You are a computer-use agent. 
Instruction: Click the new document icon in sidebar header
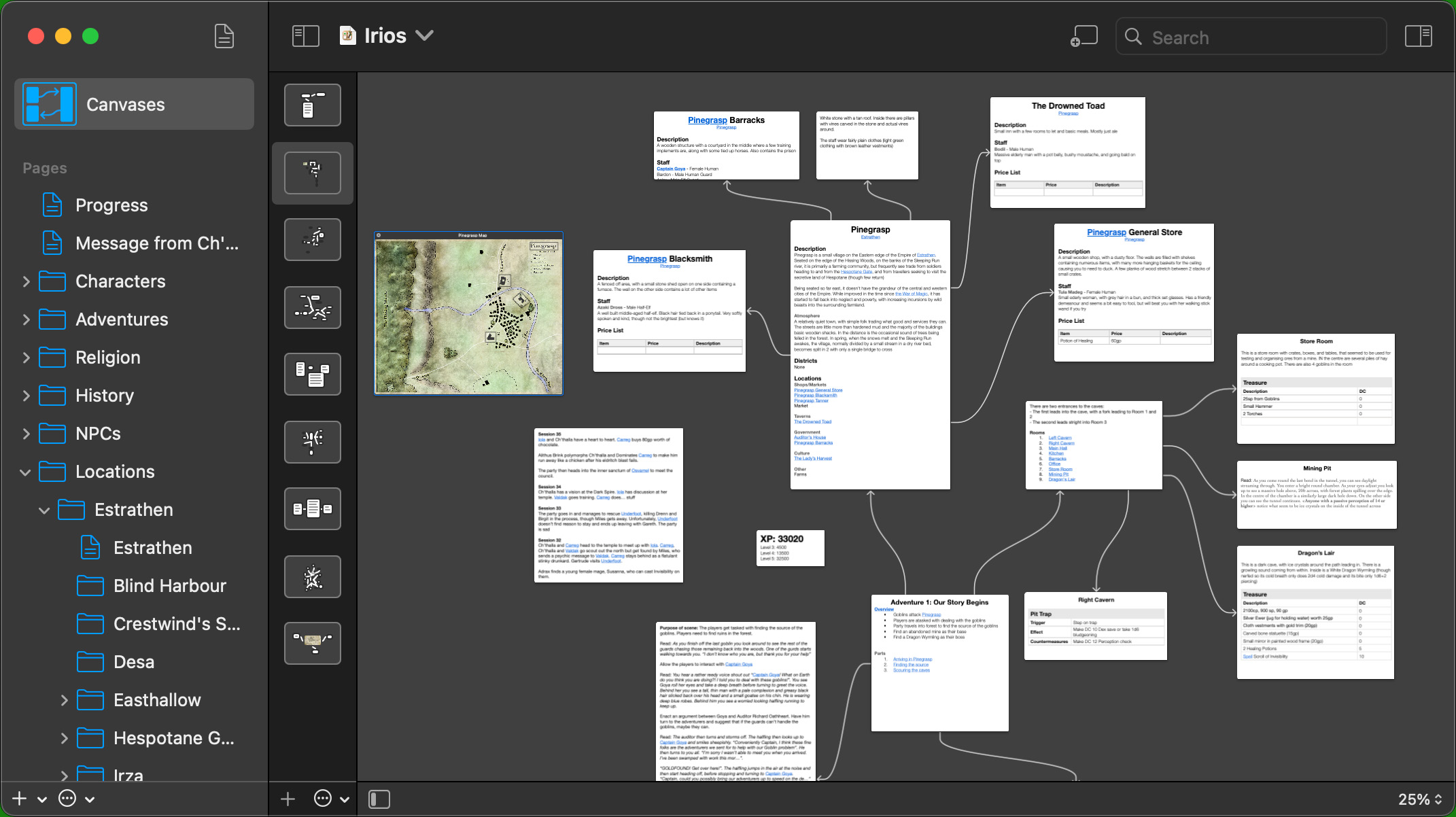224,36
